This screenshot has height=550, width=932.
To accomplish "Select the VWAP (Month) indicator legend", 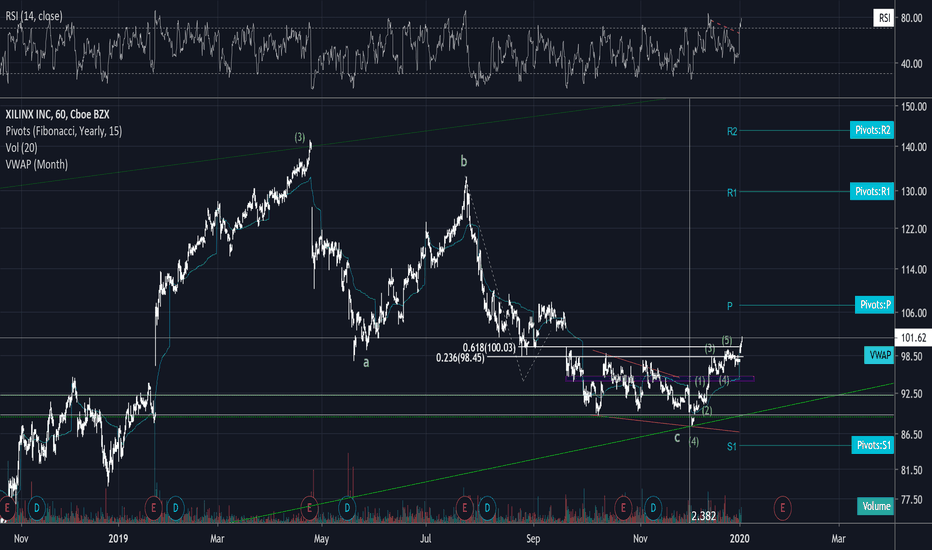I will 36,164.
